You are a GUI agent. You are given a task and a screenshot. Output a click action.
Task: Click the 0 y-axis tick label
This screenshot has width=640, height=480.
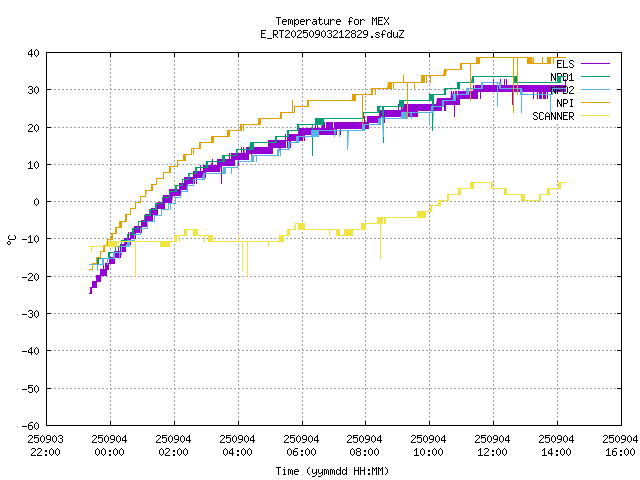pyautogui.click(x=36, y=202)
